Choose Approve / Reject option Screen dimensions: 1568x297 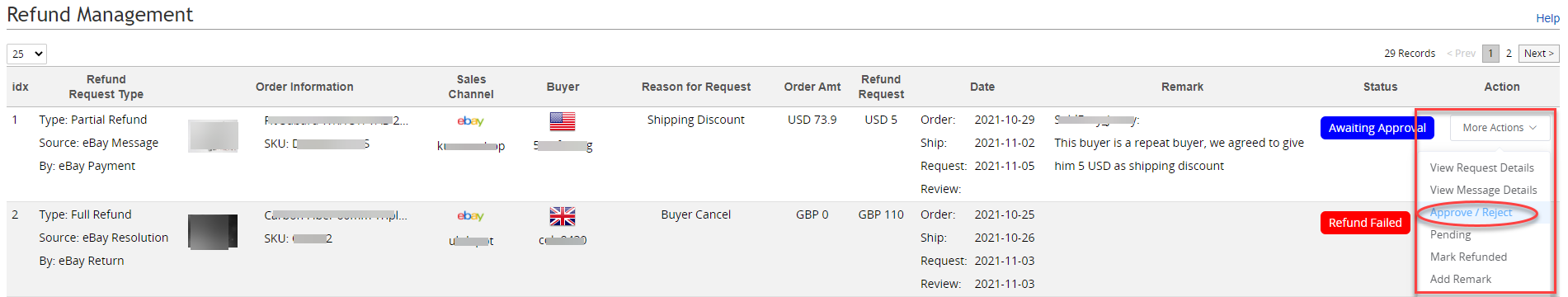tap(1471, 212)
